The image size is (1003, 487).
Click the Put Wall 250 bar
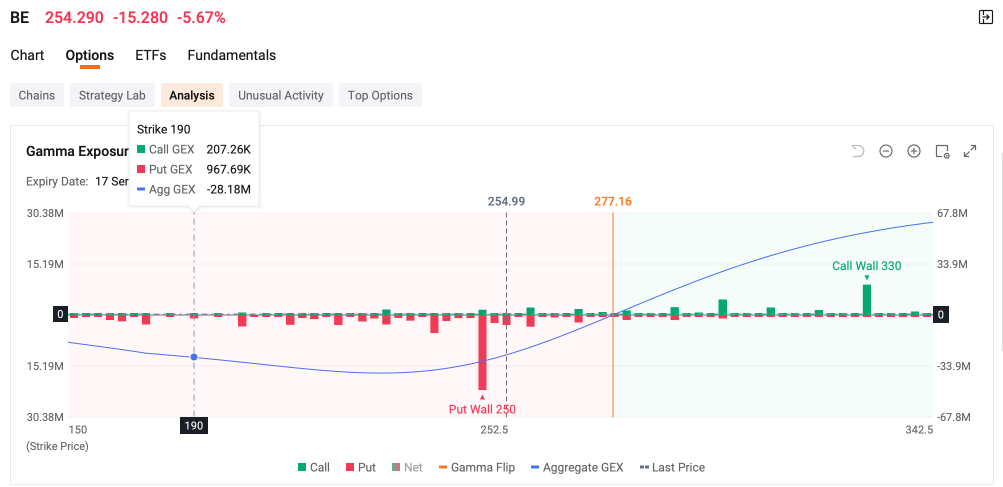[x=482, y=352]
